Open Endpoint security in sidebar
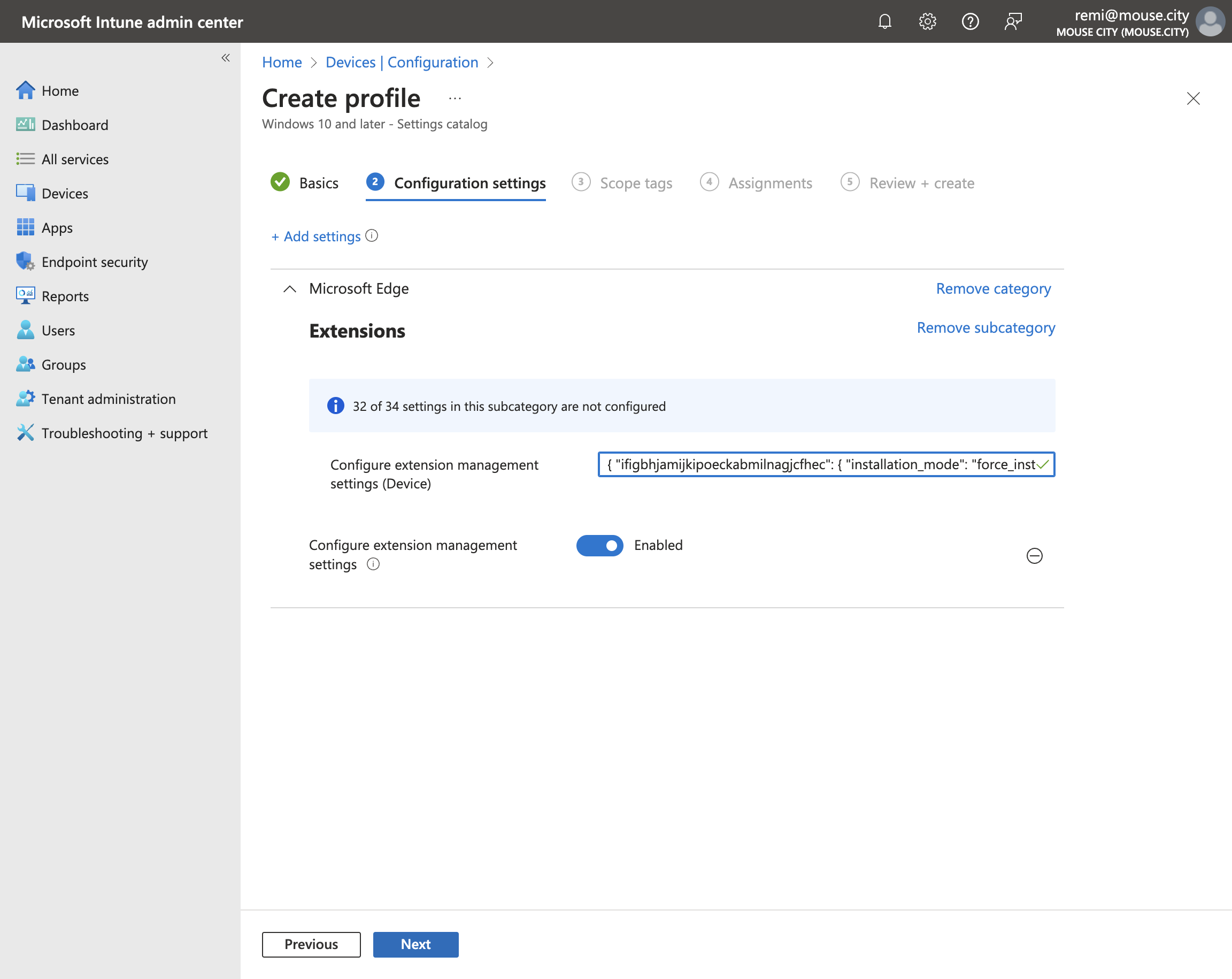Screen dimensions: 1232x979 tap(82, 263)
